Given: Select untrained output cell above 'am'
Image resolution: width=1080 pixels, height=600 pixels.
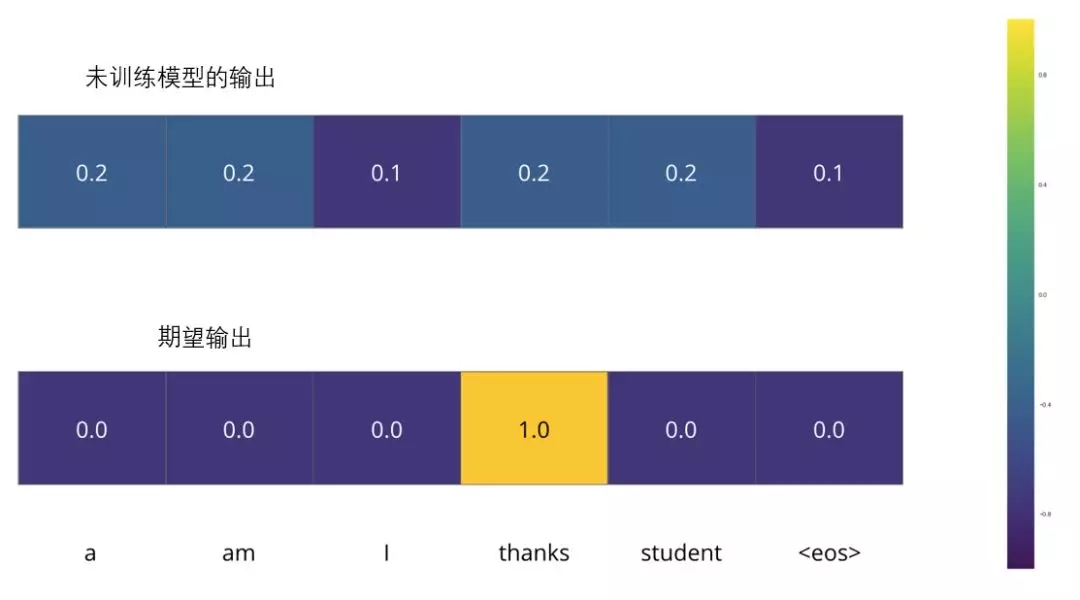Looking at the screenshot, I should click(239, 172).
